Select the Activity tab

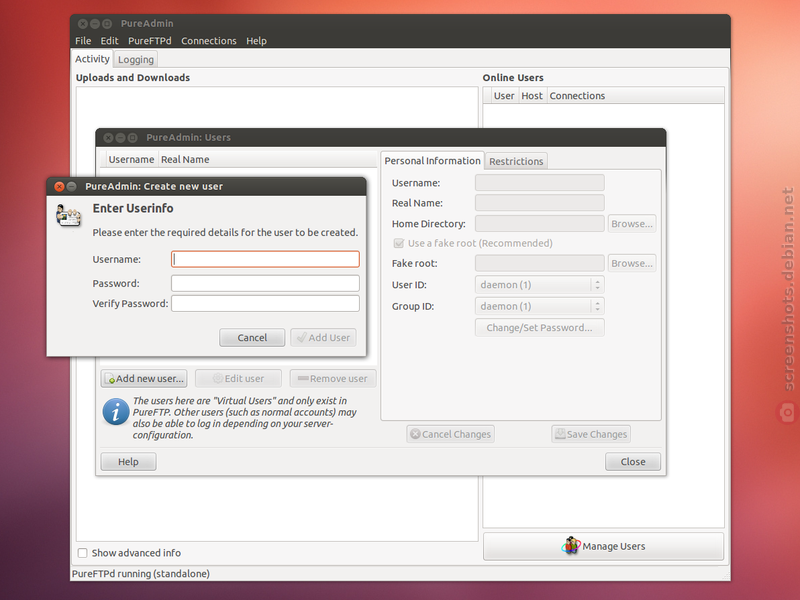[x=92, y=59]
